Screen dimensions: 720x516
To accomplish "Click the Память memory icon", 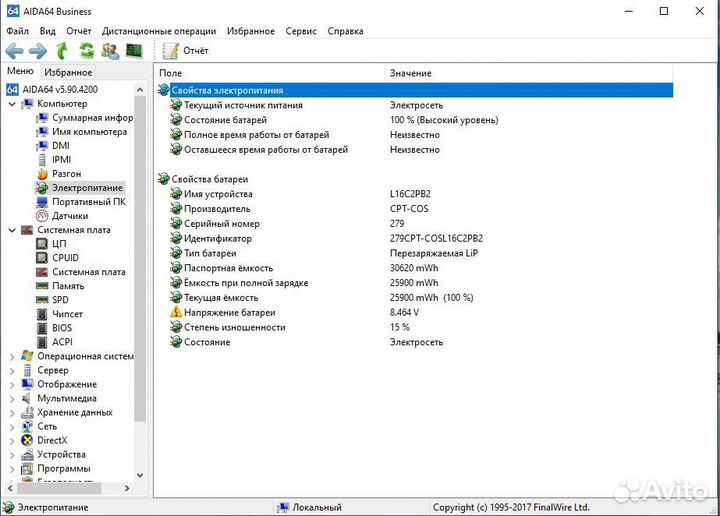I will click(42, 286).
